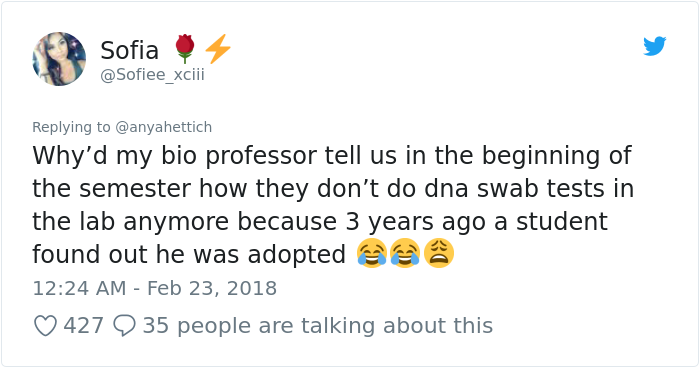The image size is (700, 368).
Task: Open the tweet timestamp 12:24 AM - Feb 23, 2018
Action: point(154,288)
